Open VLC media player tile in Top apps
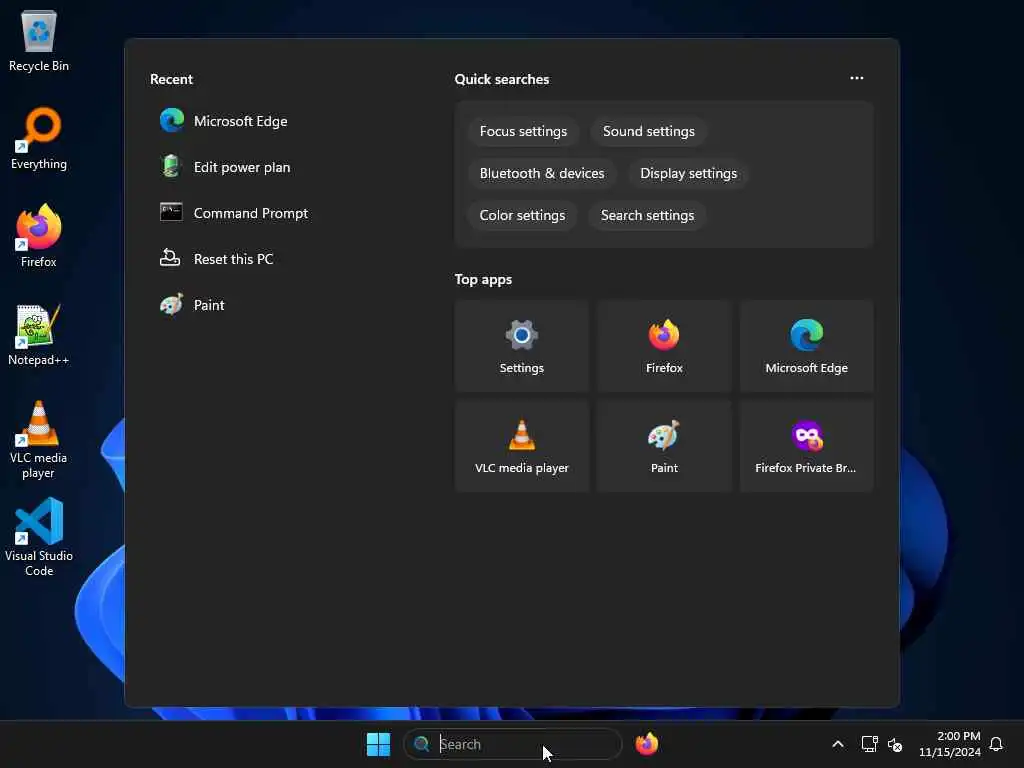Viewport: 1024px width, 768px height. point(522,446)
